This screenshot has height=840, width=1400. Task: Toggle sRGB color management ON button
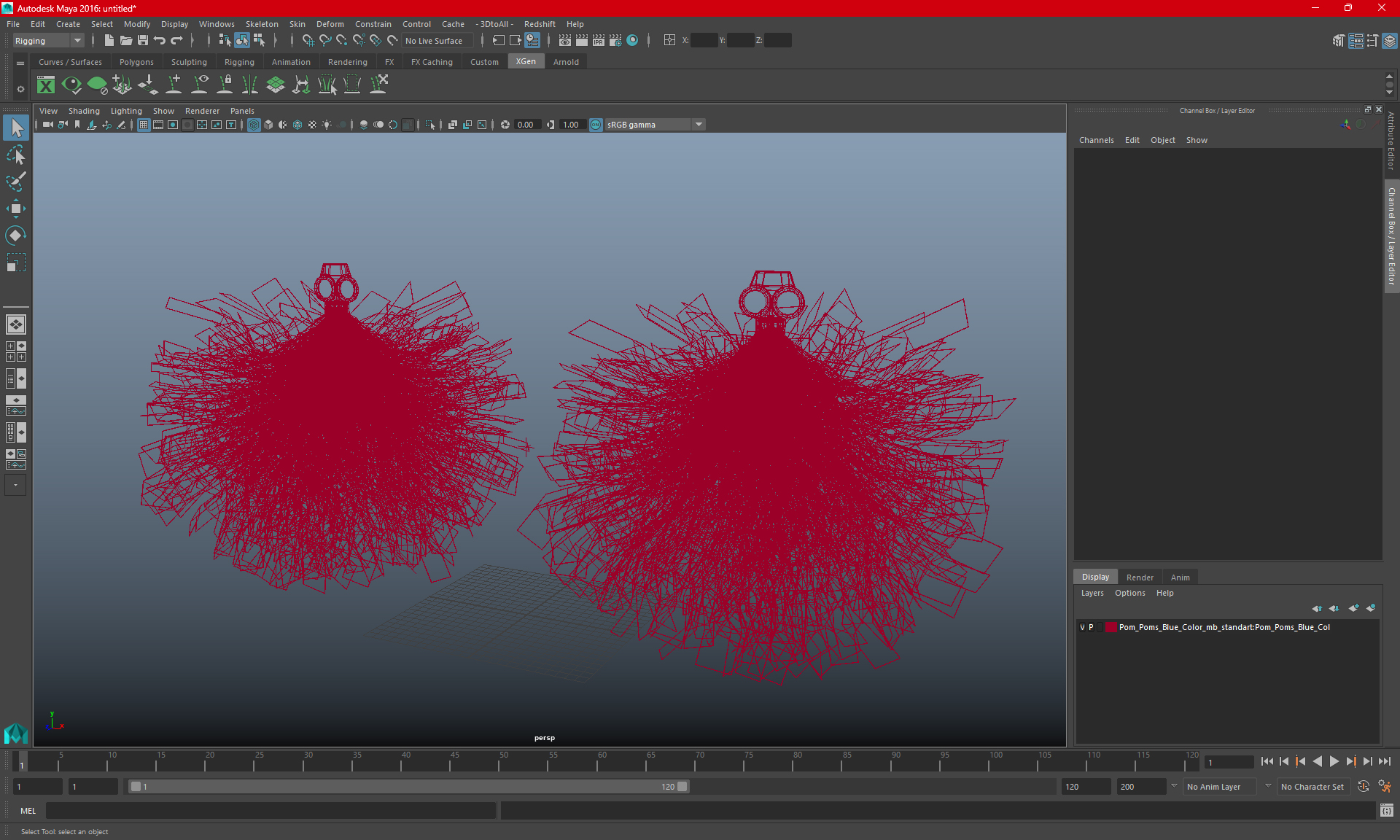click(596, 125)
